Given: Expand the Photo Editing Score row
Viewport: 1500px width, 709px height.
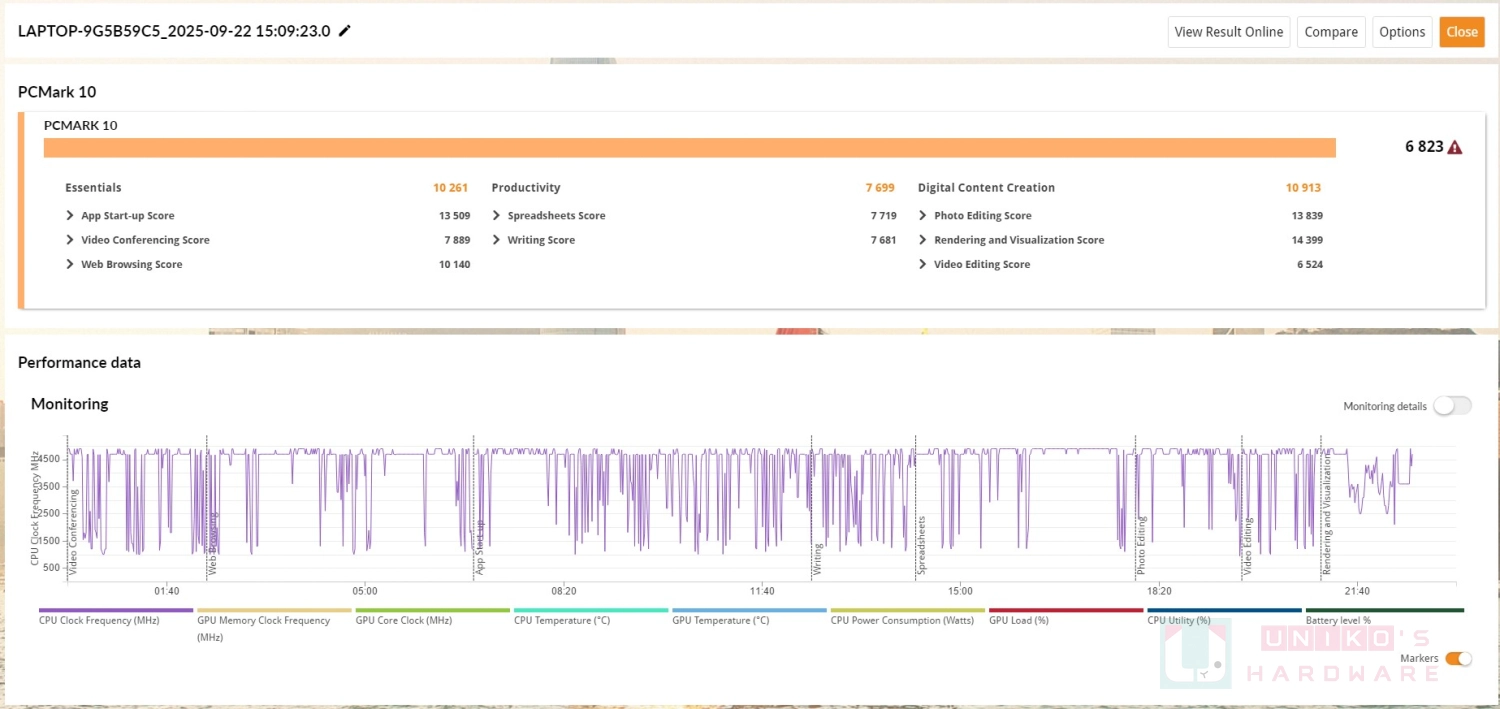Looking at the screenshot, I should click(923, 216).
